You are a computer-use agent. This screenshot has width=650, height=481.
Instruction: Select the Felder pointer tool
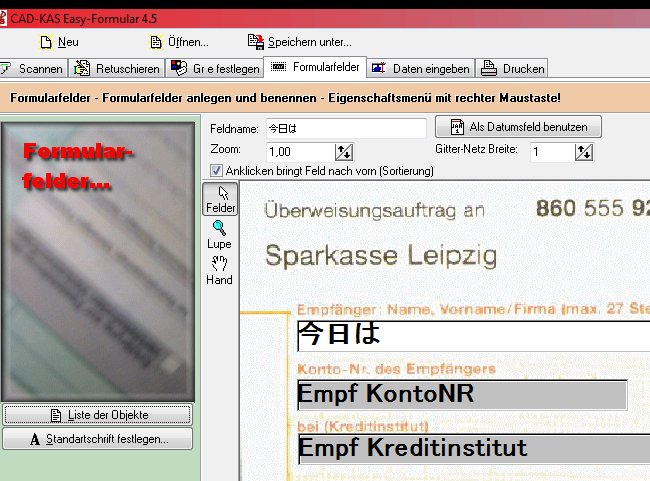219,200
